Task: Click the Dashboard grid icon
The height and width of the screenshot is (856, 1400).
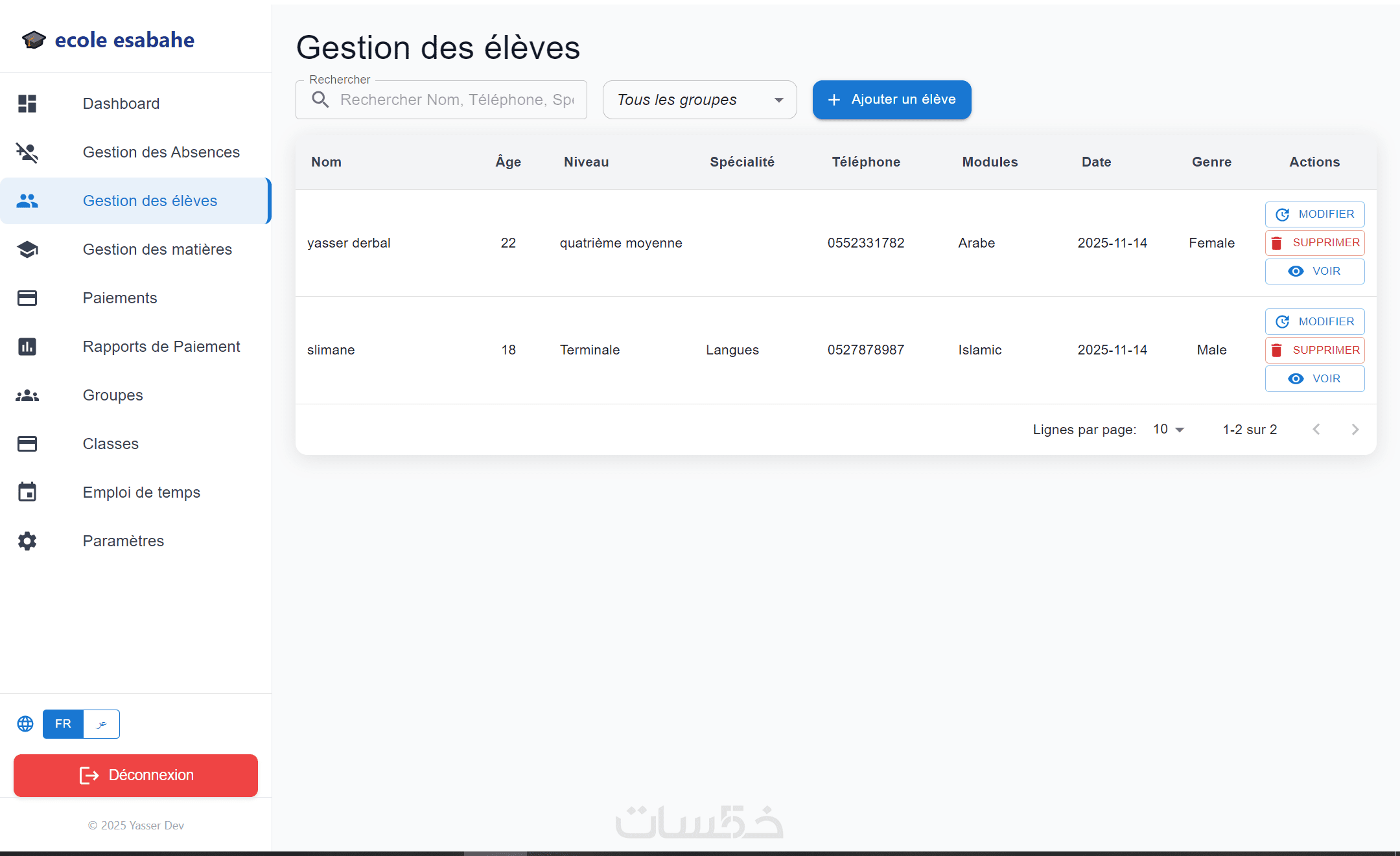Action: pyautogui.click(x=27, y=104)
